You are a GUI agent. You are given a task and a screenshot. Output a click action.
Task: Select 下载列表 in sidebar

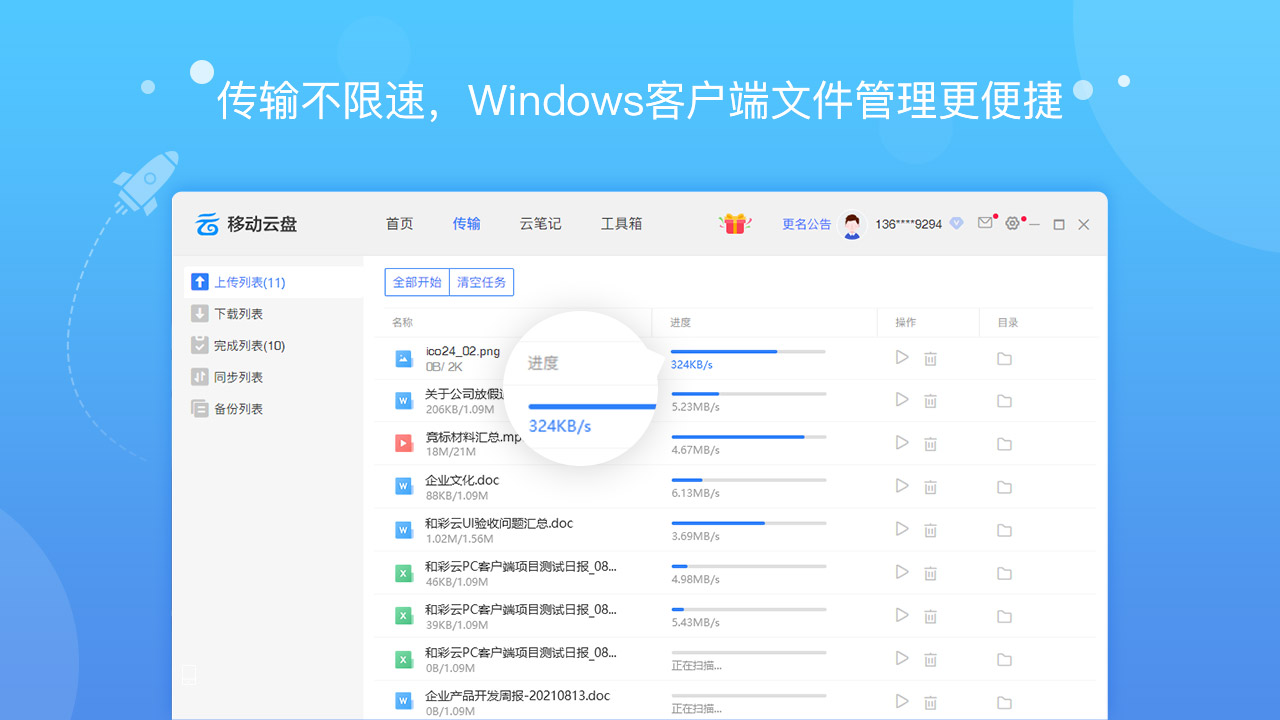coord(274,314)
